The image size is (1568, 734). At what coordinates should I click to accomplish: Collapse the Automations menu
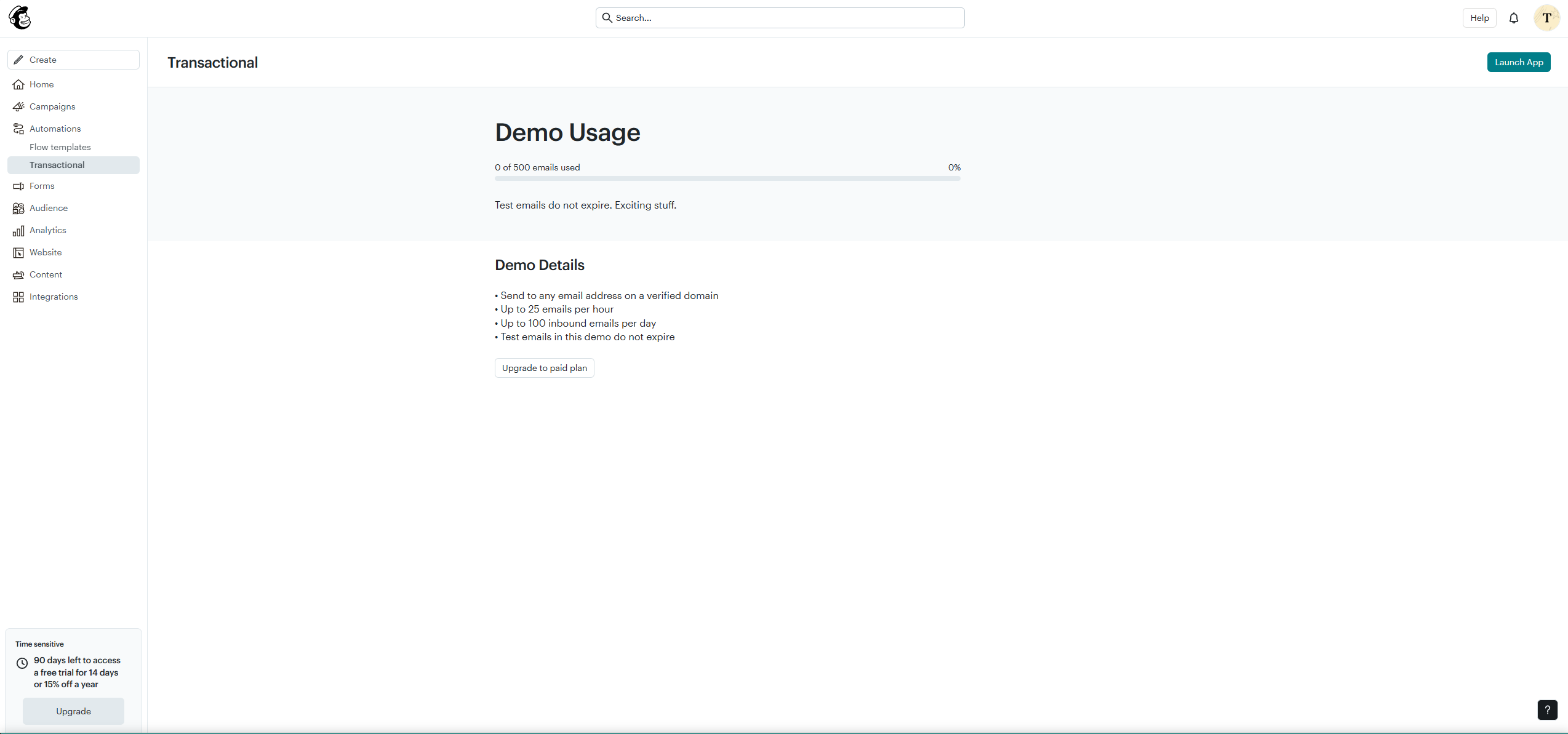[x=73, y=129]
